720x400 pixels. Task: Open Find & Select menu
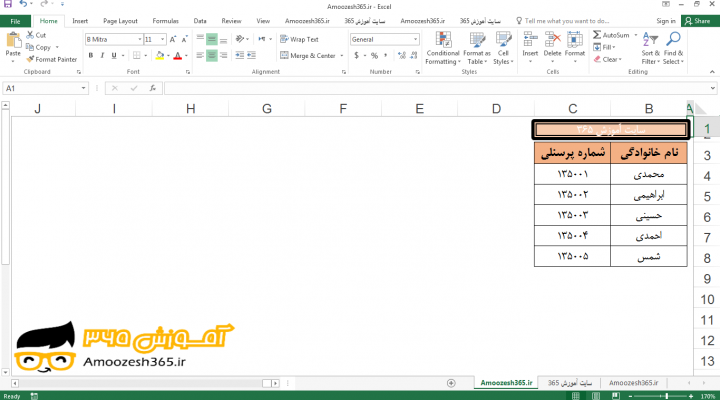point(673,48)
